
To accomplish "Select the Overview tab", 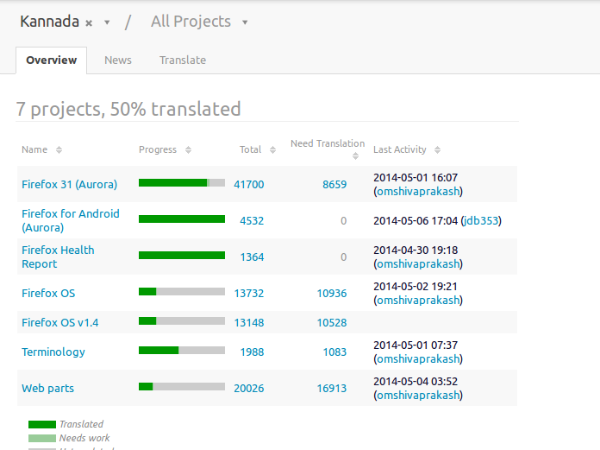I will (51, 60).
